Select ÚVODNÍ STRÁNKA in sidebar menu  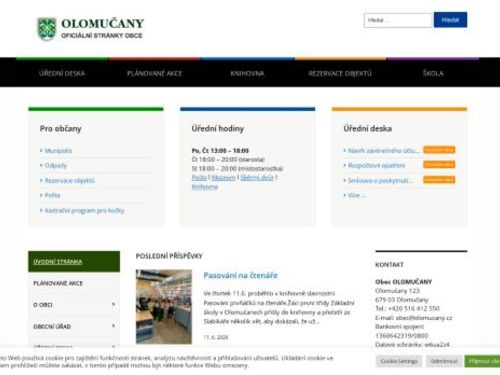(74, 262)
